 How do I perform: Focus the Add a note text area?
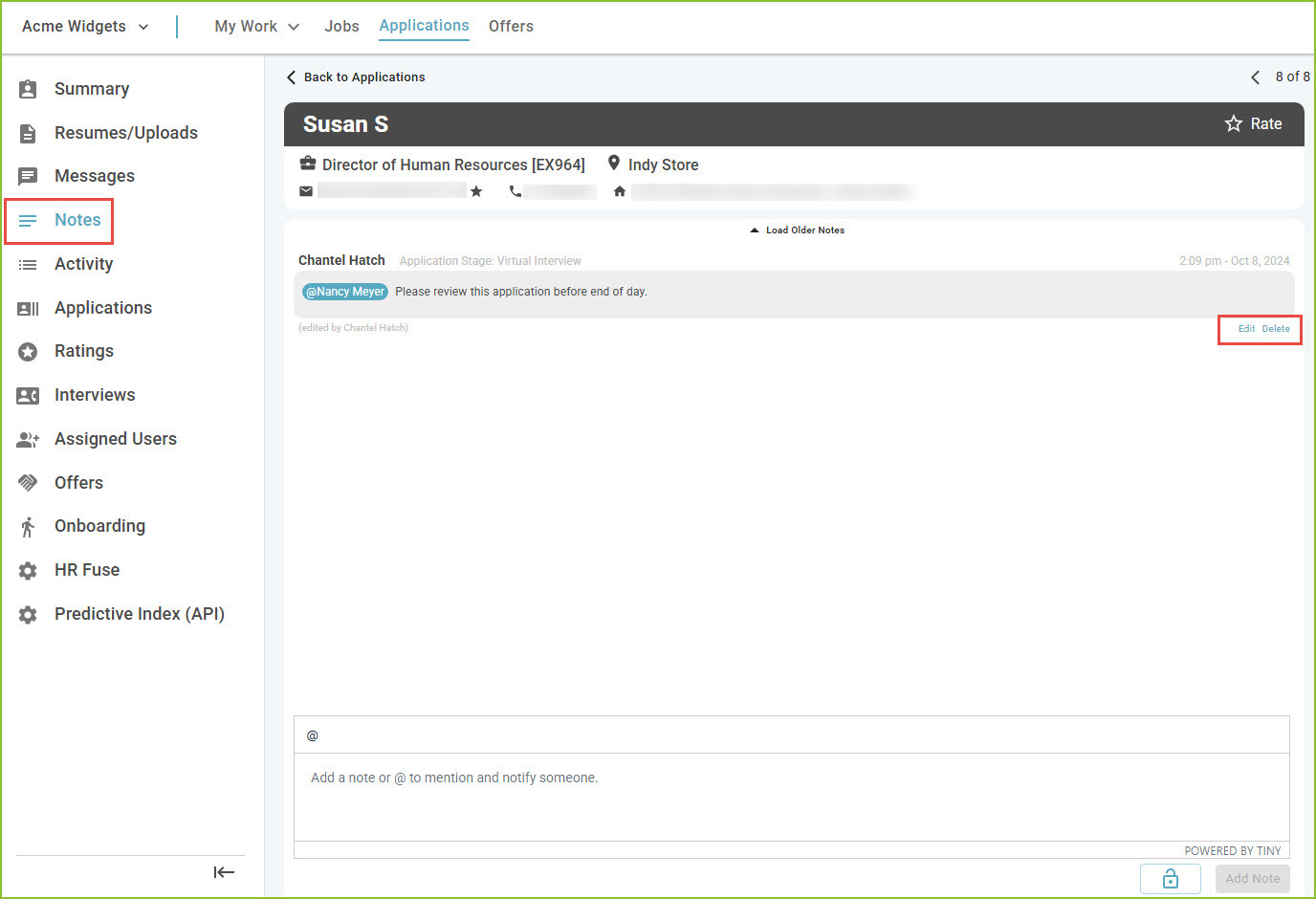point(791,798)
